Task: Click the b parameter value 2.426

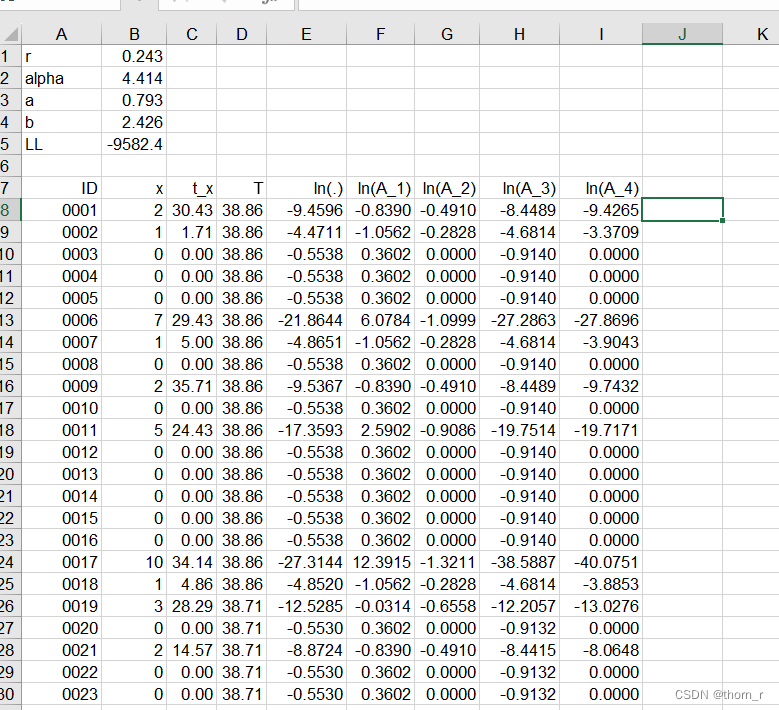Action: 134,122
